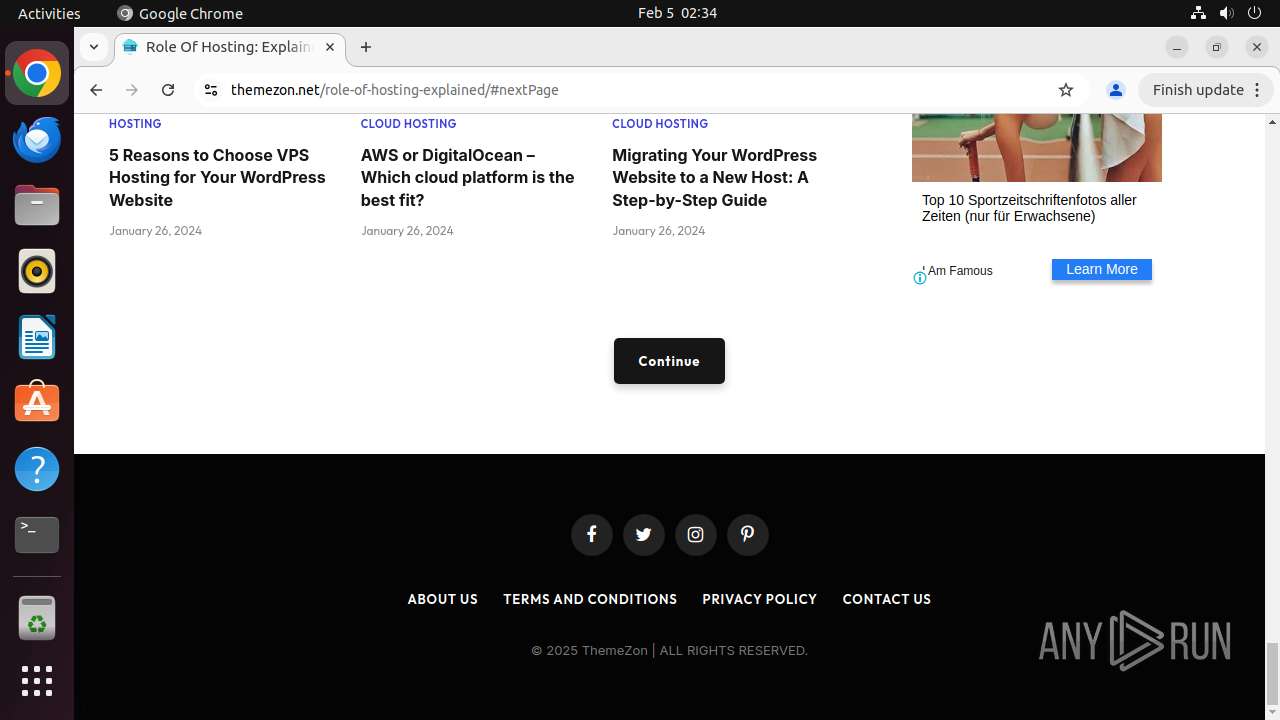Open LibreOffice Writer from the dock

[x=37, y=338]
